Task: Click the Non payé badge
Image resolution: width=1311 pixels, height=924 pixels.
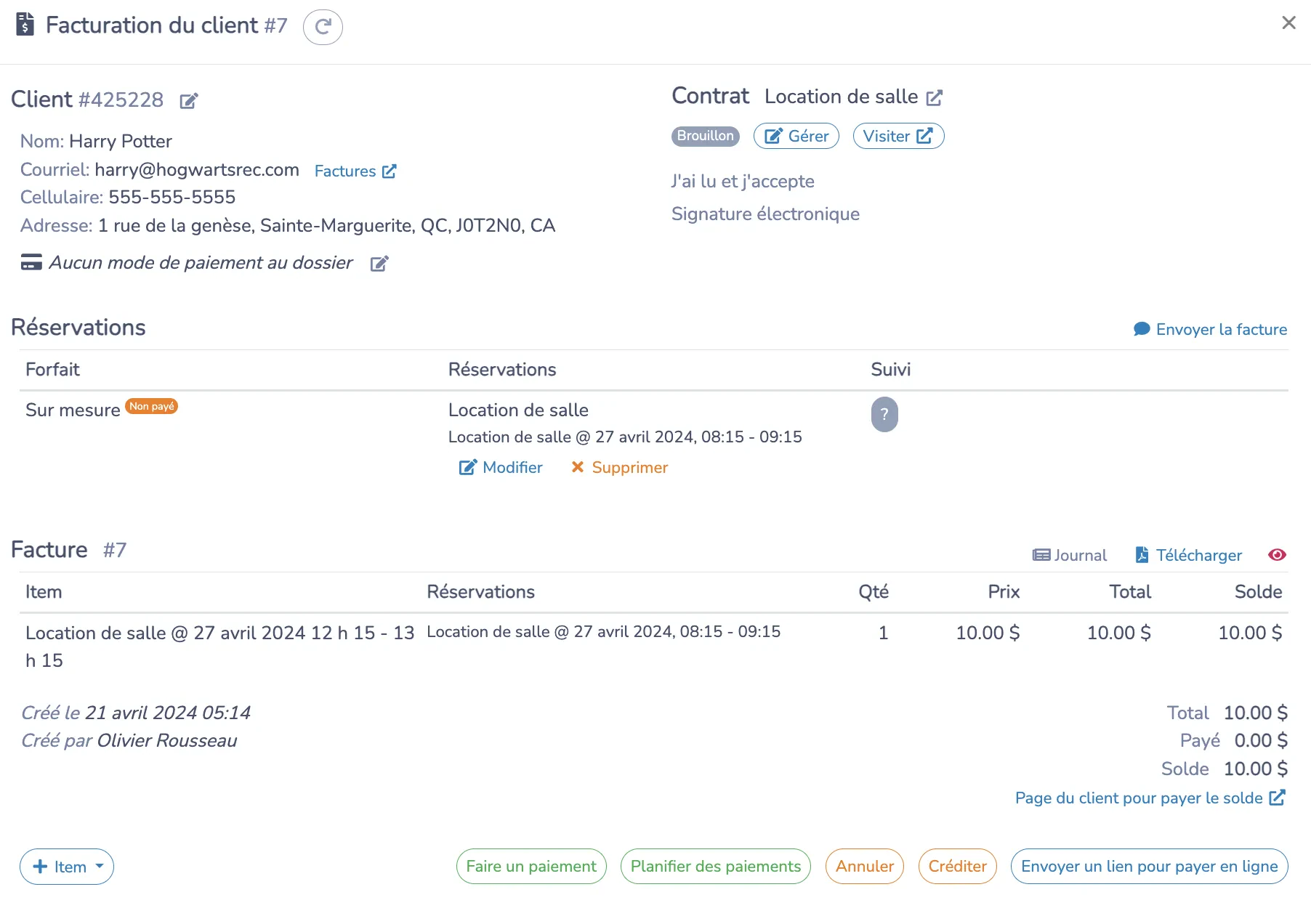Action: (152, 406)
